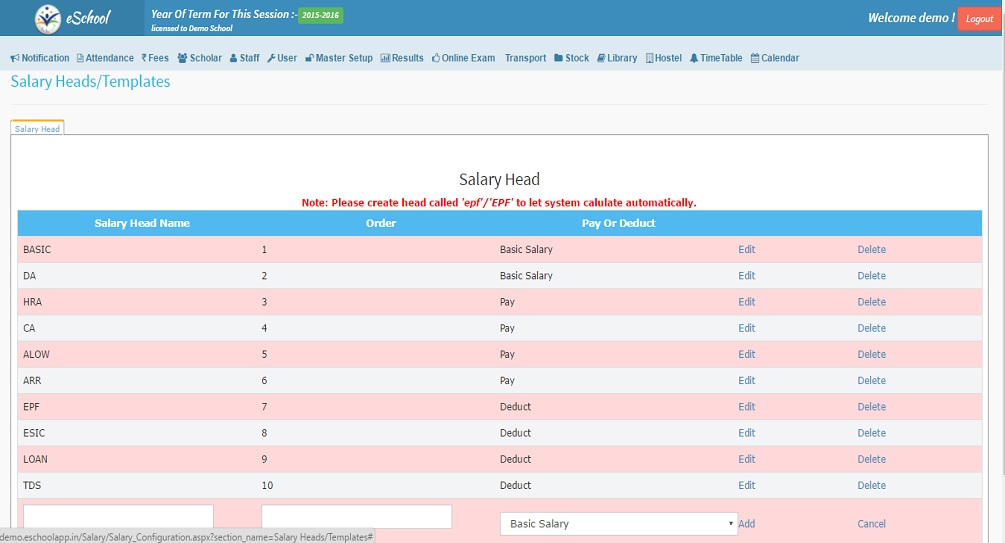Click Add to create salary head
This screenshot has height=543, width=1005.
(746, 524)
